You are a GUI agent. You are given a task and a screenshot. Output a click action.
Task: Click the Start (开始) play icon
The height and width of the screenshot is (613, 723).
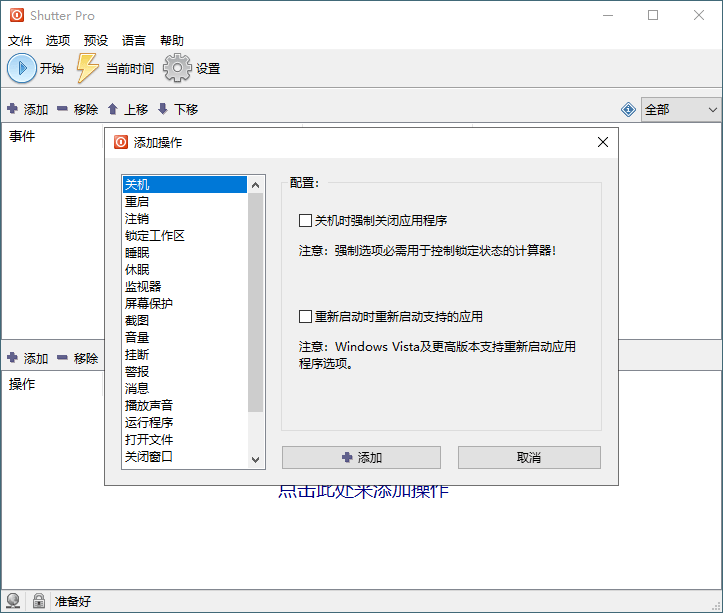(x=21, y=68)
